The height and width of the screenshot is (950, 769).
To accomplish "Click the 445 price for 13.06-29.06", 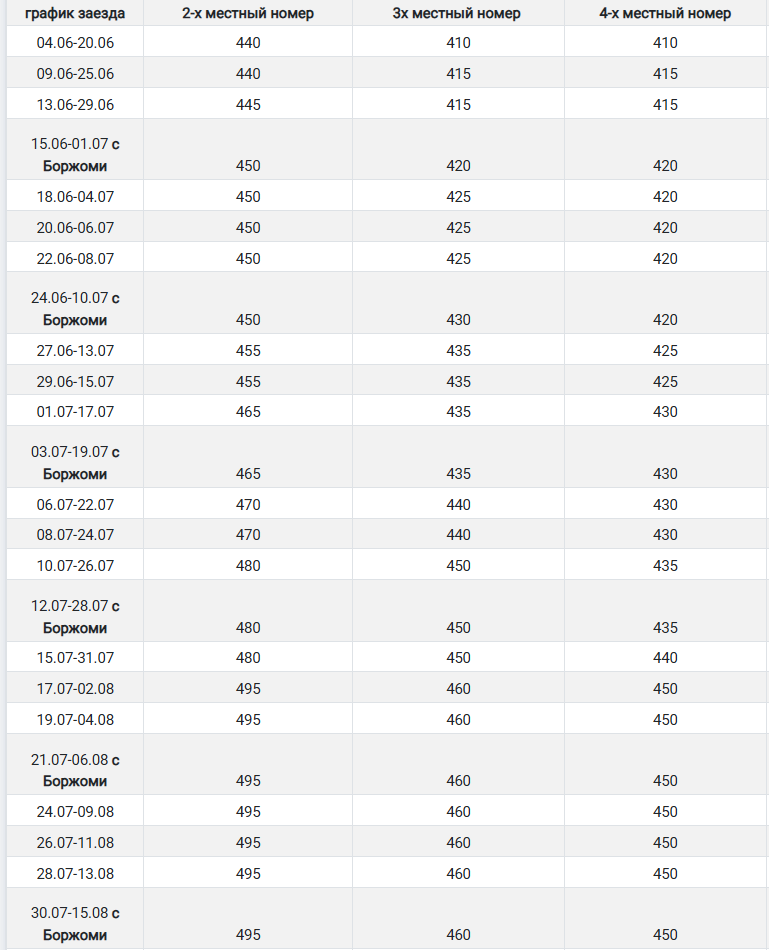I will click(x=248, y=105).
